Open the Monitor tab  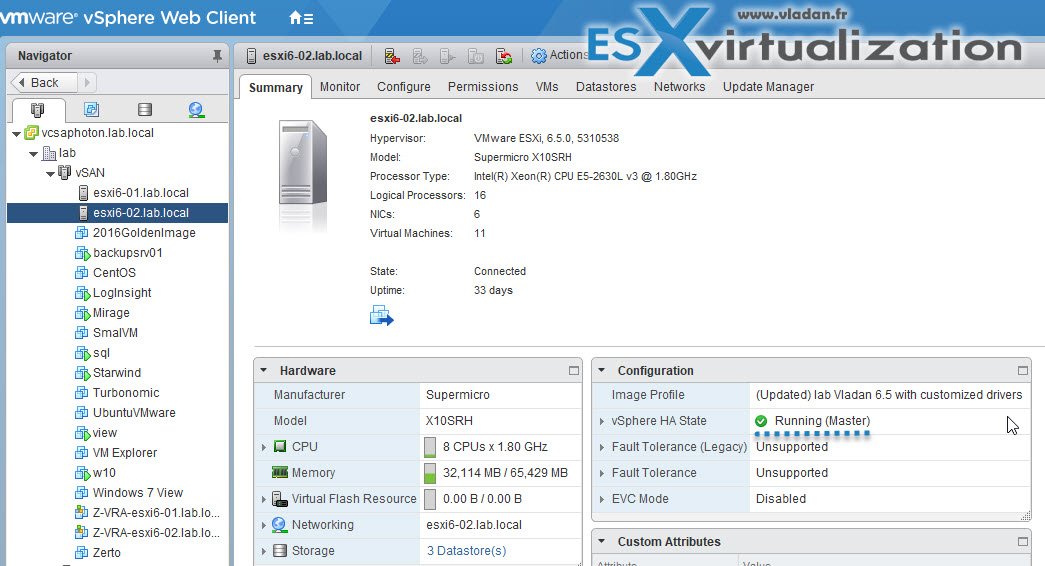coord(340,87)
